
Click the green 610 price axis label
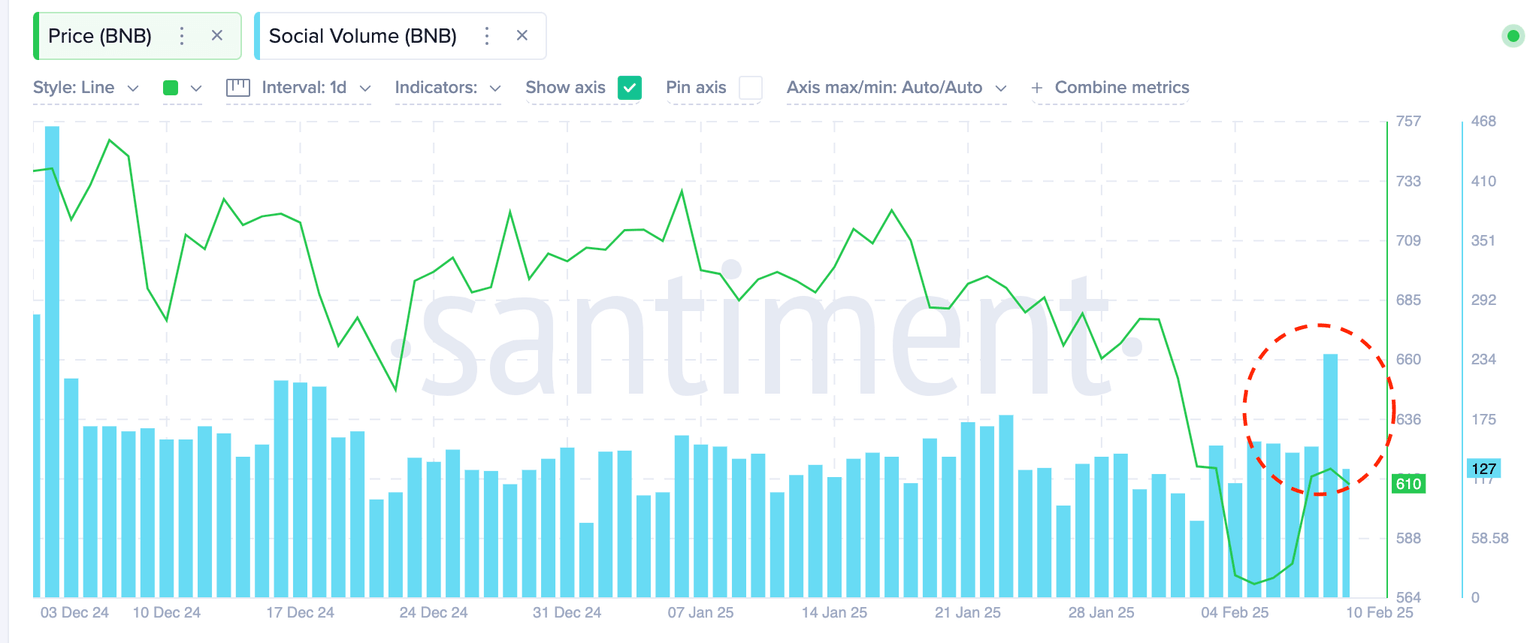(1408, 483)
